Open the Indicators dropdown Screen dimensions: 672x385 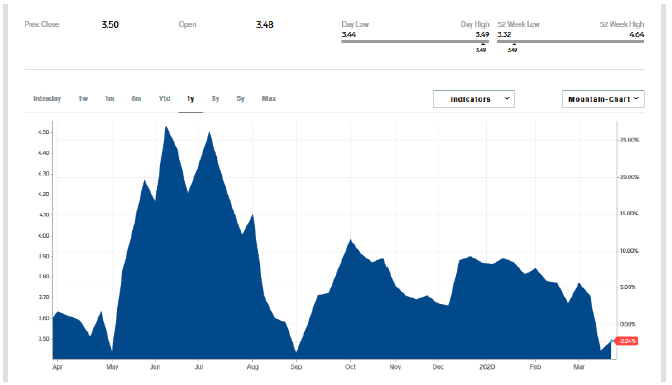474,99
